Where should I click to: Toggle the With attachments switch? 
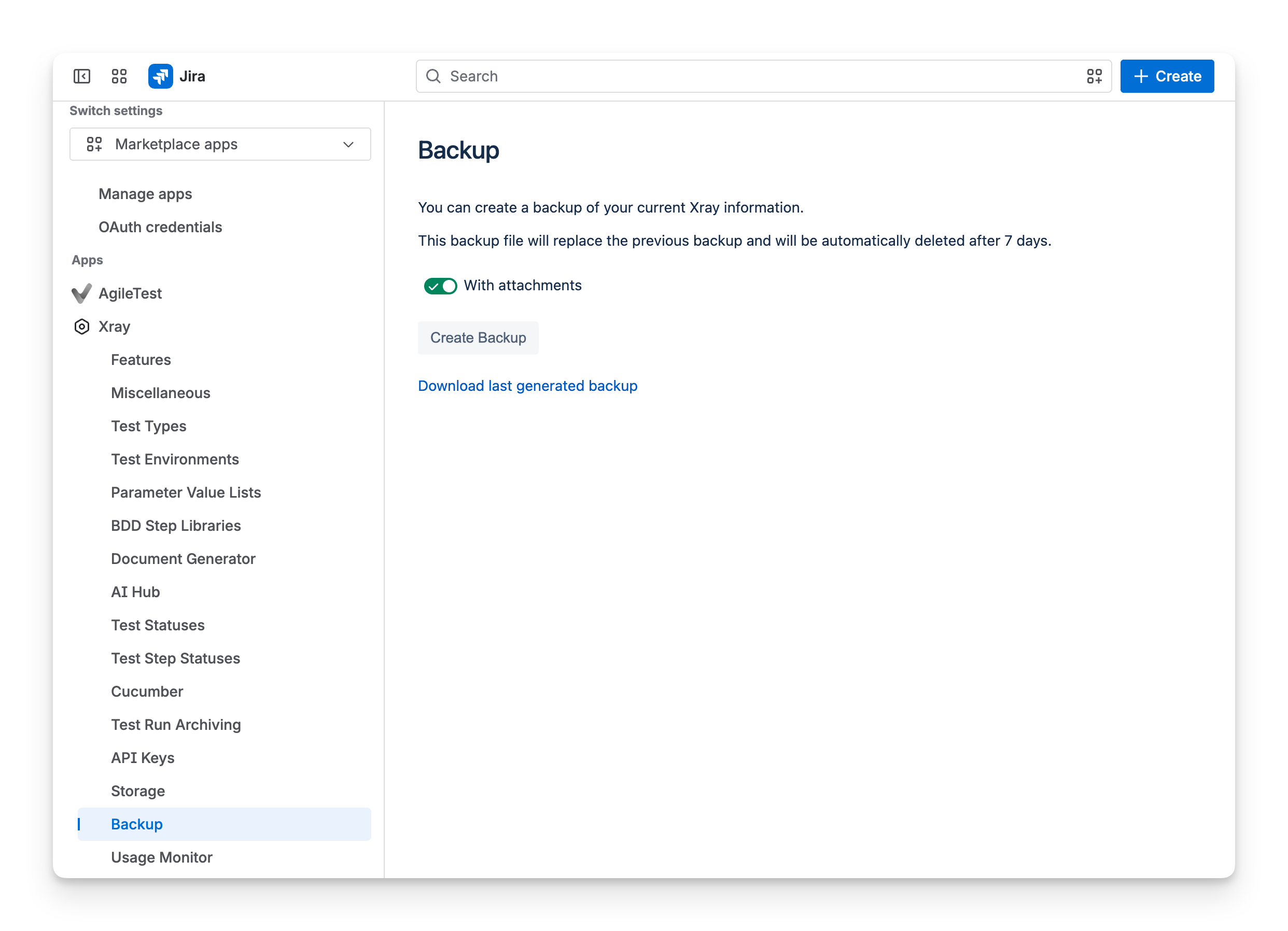[440, 286]
